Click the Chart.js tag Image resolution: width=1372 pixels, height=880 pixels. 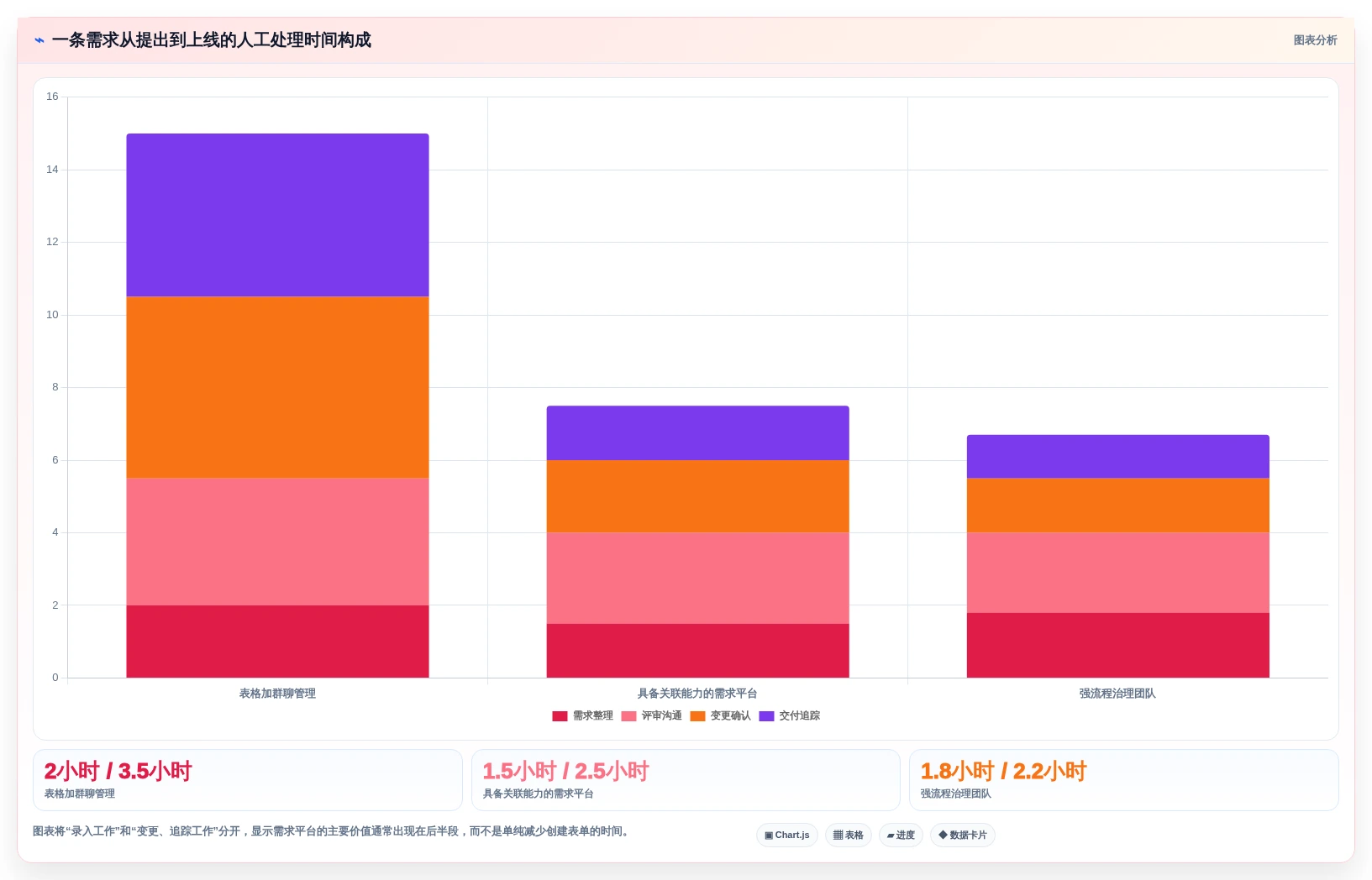coord(787,835)
